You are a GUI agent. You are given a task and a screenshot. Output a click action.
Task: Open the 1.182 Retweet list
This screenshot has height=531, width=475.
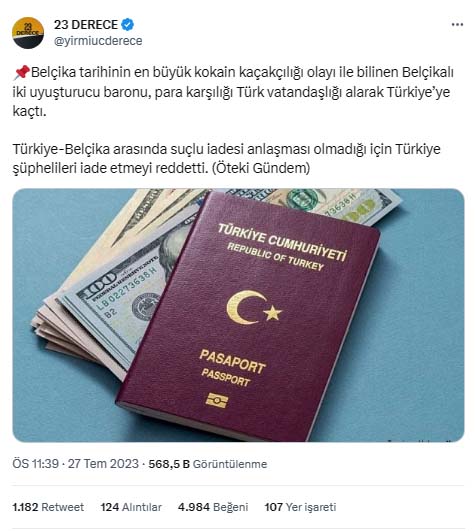coord(48,507)
